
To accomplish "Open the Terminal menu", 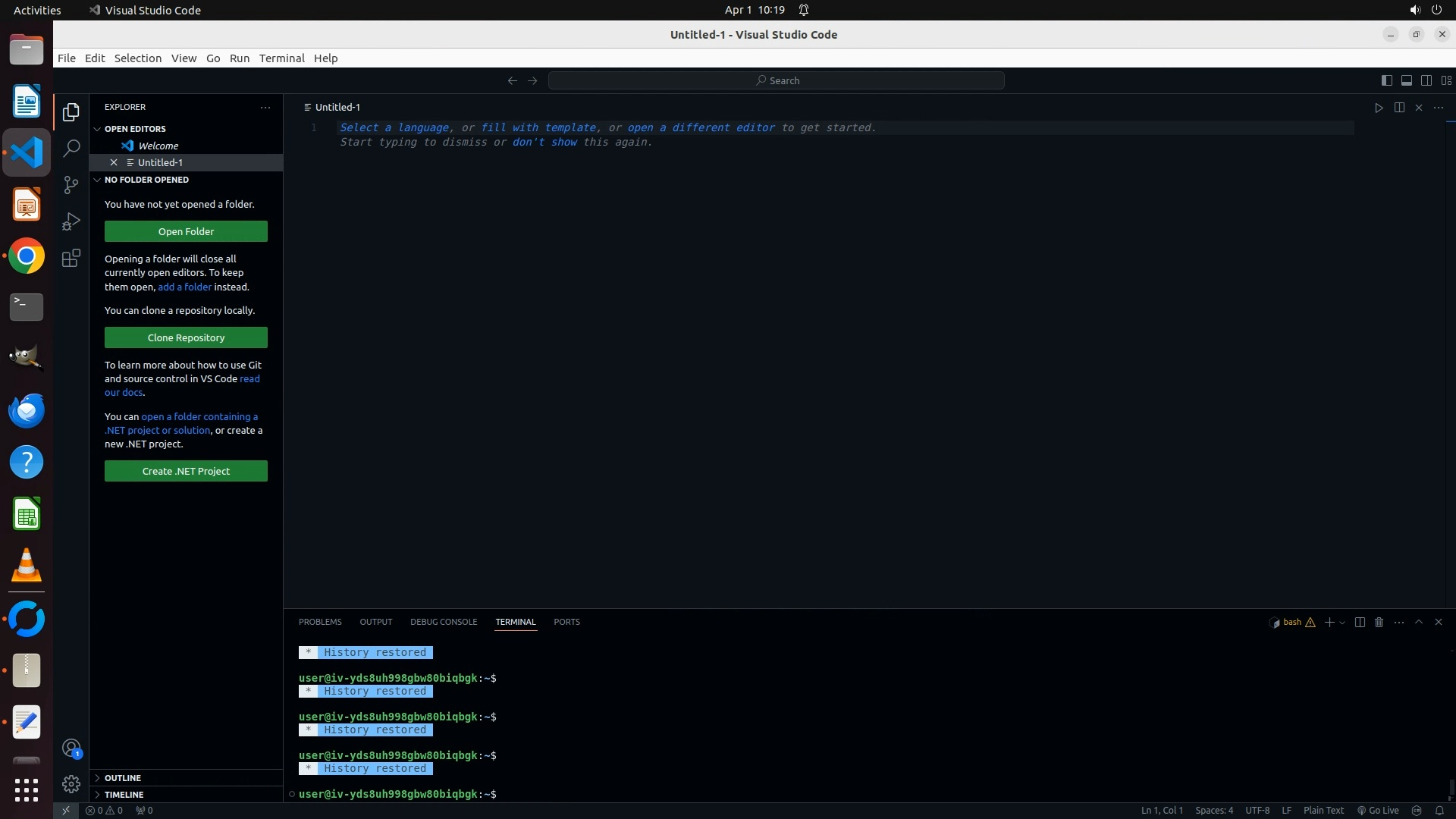I will (281, 58).
